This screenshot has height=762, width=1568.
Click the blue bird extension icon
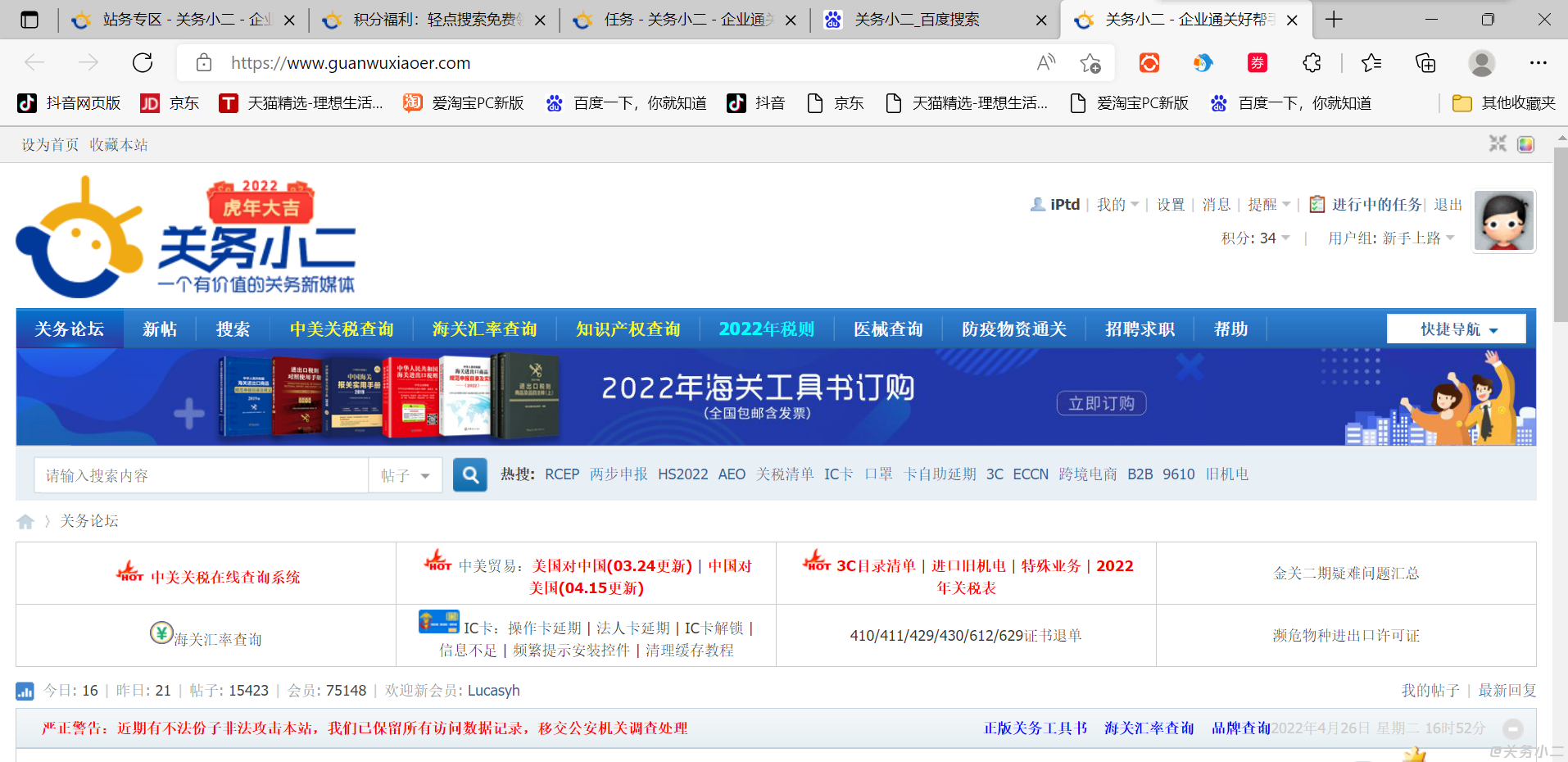click(1203, 63)
